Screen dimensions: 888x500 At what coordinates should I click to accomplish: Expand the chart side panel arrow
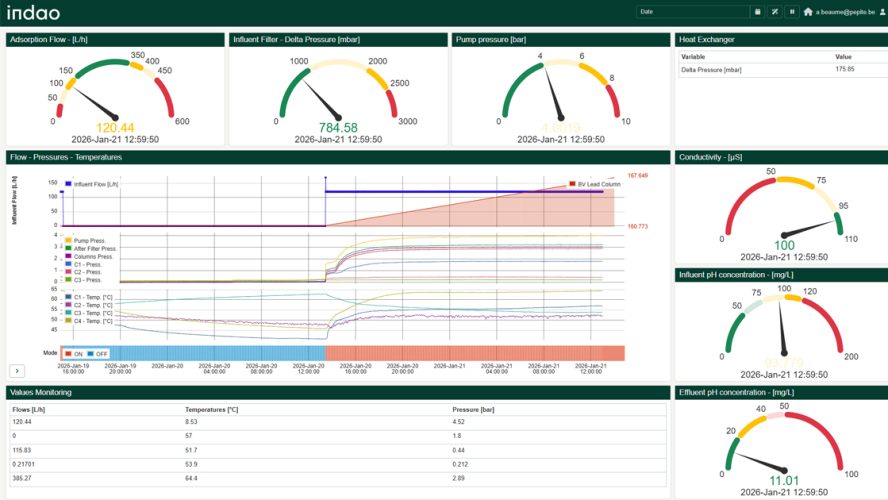coord(16,371)
